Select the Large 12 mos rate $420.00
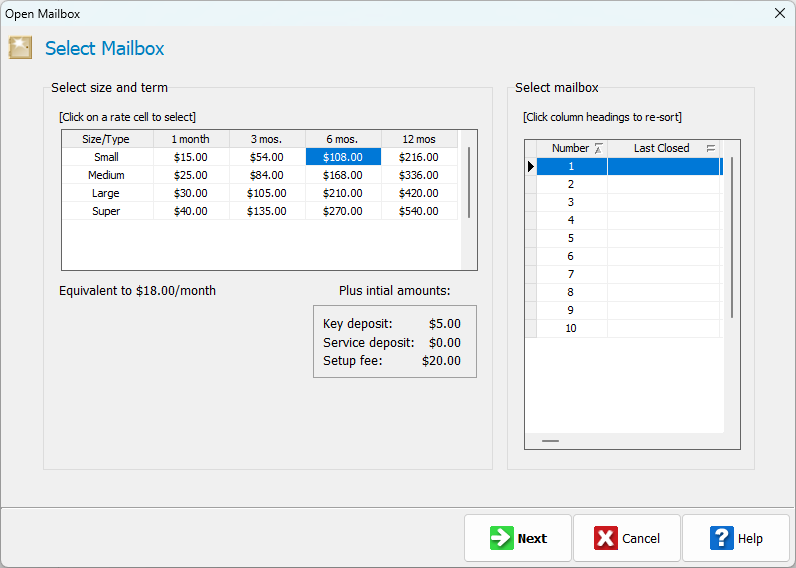796x568 pixels. tap(419, 193)
